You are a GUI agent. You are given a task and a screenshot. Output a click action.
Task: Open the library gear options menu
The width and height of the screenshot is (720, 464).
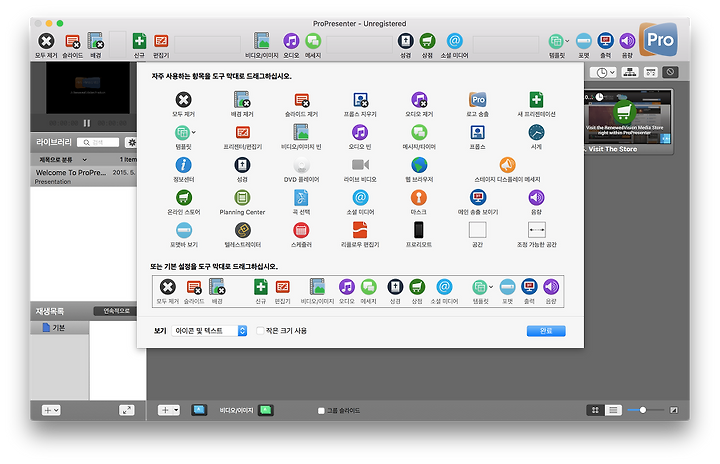pos(131,142)
